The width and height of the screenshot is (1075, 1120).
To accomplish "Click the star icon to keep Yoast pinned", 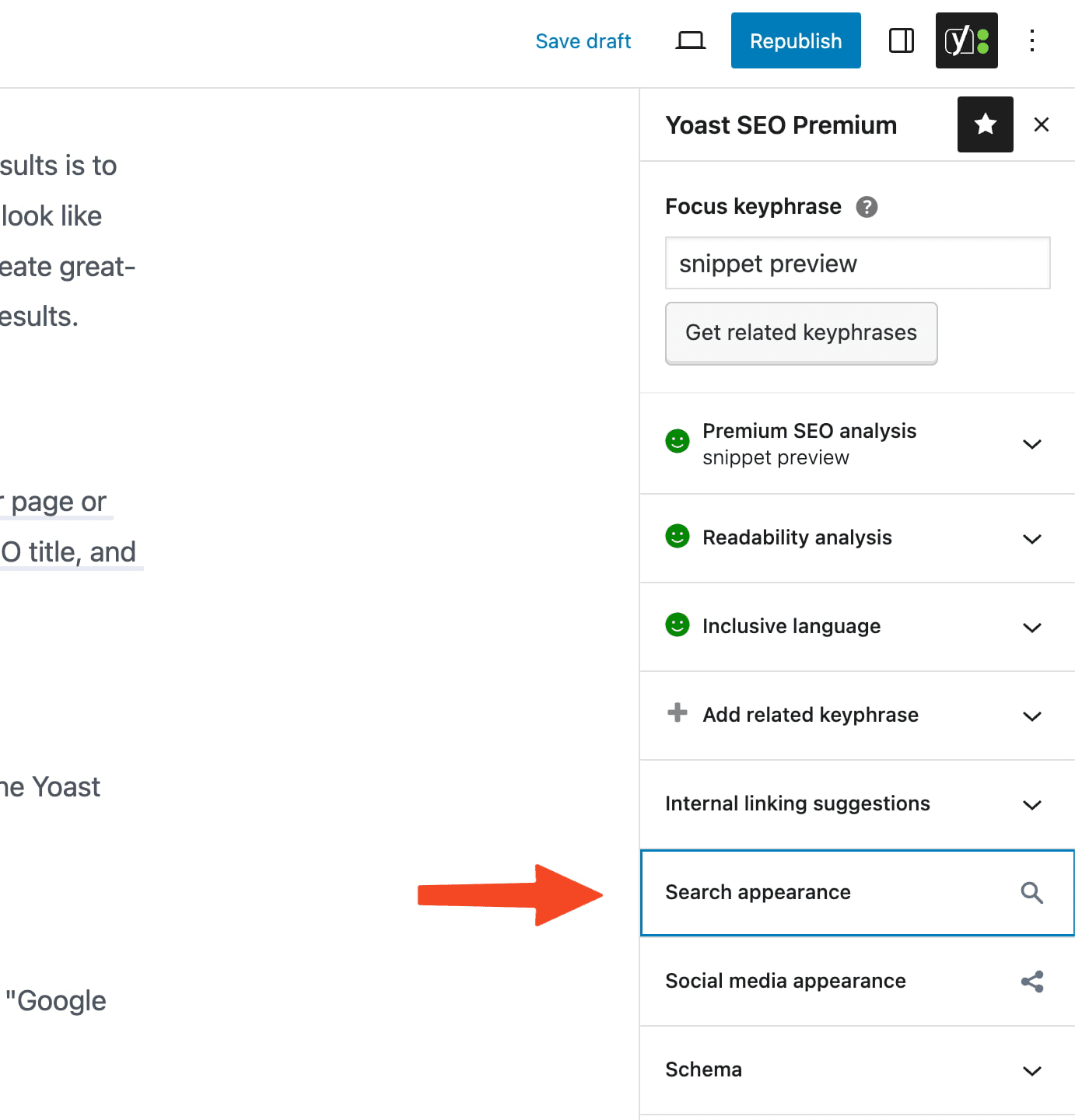I will click(x=985, y=124).
